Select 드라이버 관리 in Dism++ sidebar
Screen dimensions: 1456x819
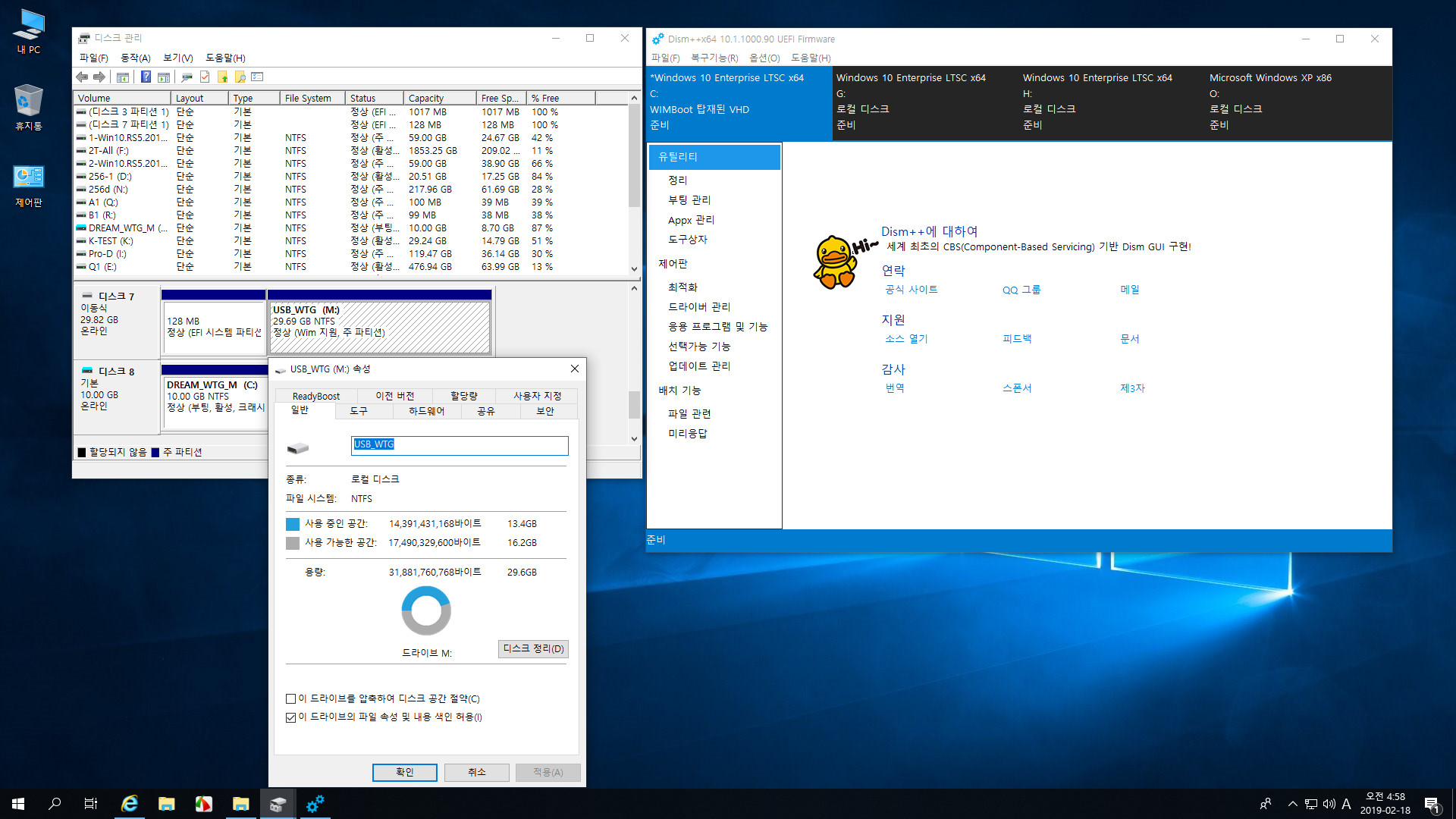click(x=698, y=307)
